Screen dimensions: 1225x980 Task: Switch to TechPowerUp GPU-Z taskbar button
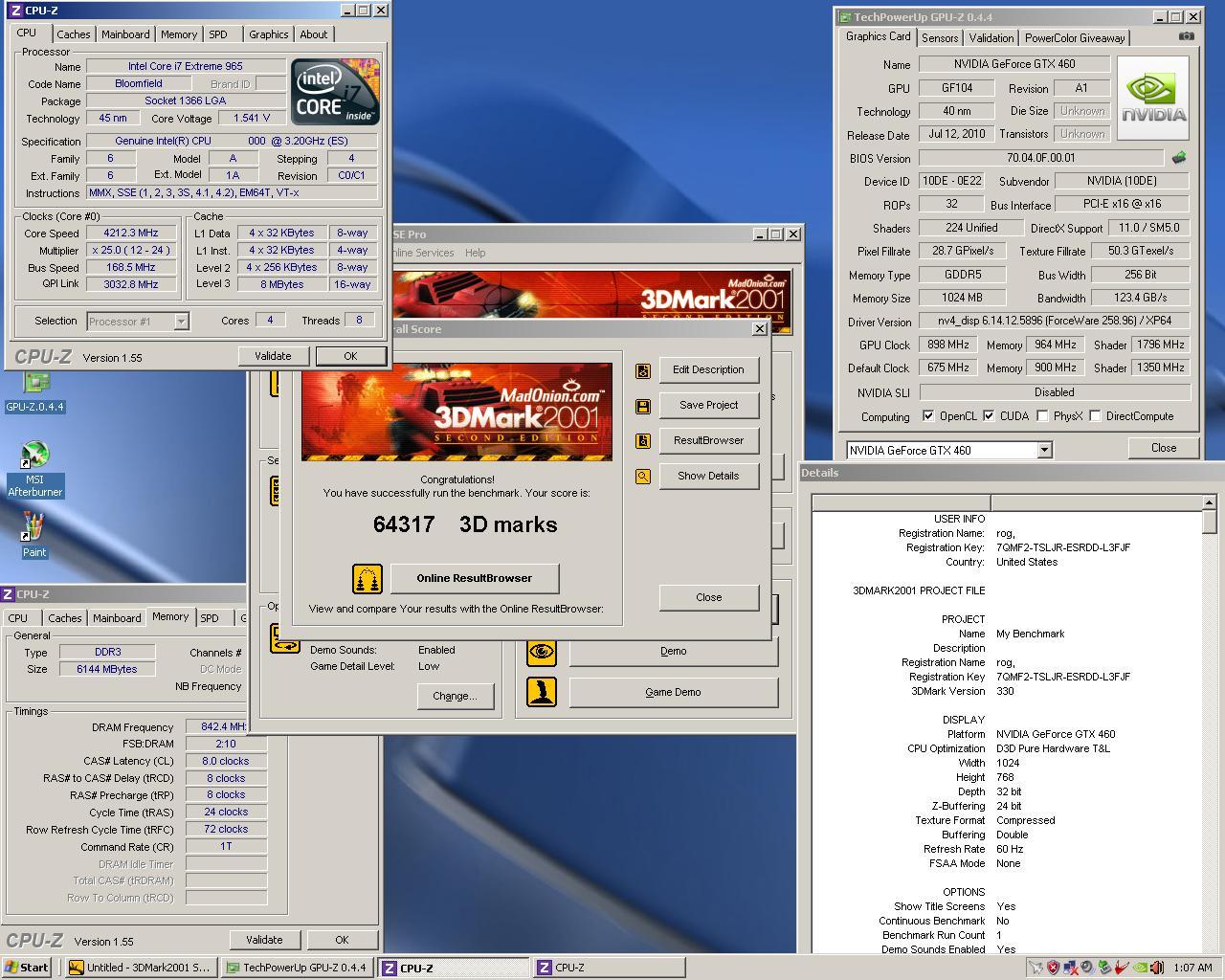[299, 968]
